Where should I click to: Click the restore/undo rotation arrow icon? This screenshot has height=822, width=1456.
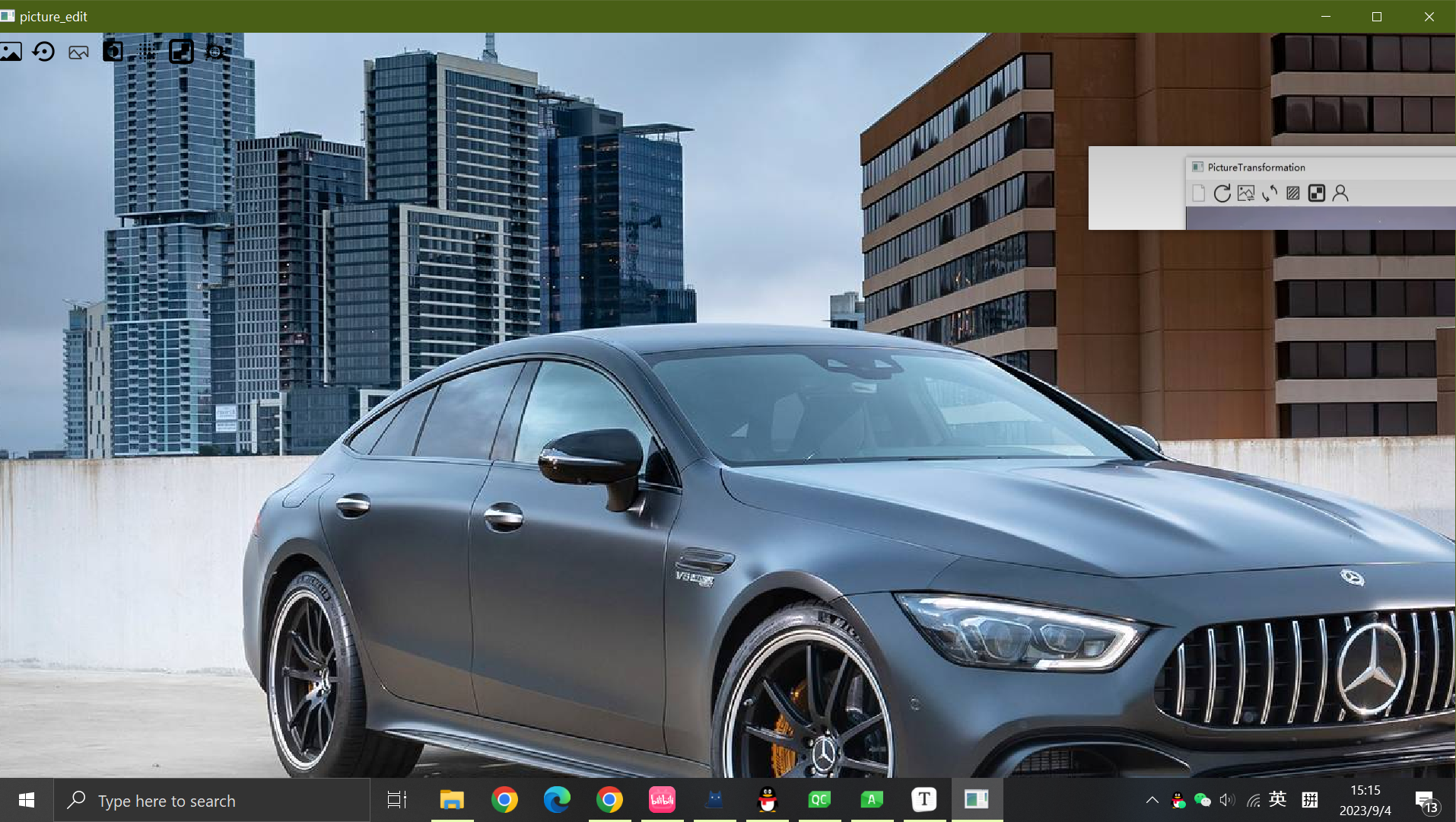click(x=44, y=52)
